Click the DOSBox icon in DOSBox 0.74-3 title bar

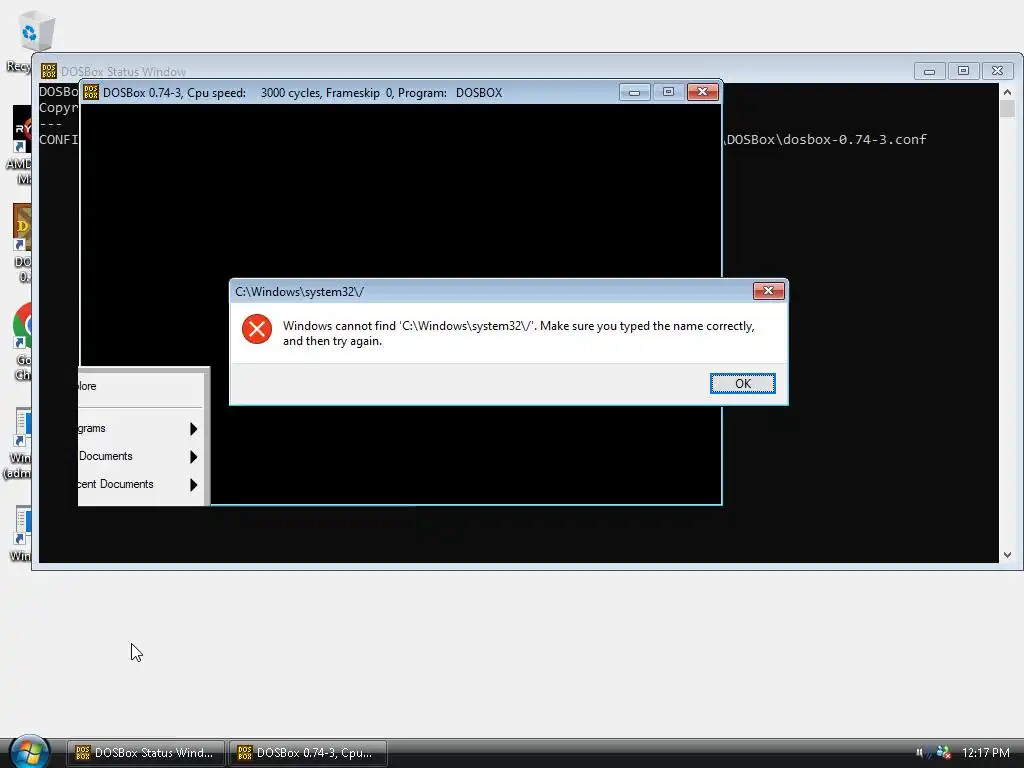91,92
